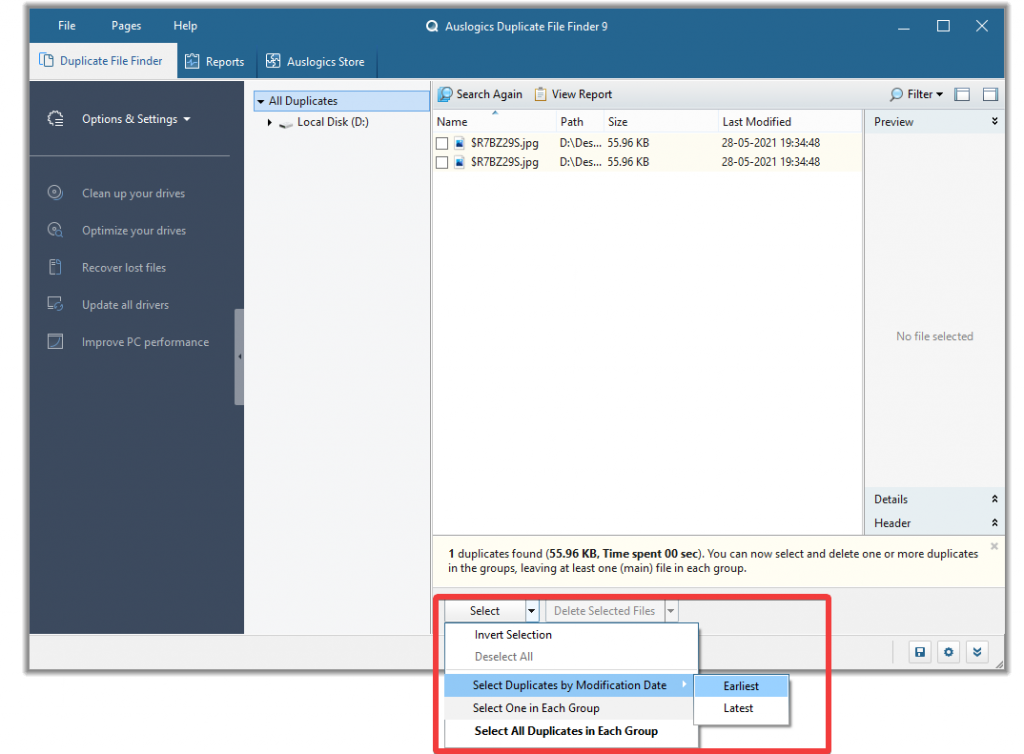Collapse the All Duplicates tree node
This screenshot has width=1024, height=754.
click(261, 101)
